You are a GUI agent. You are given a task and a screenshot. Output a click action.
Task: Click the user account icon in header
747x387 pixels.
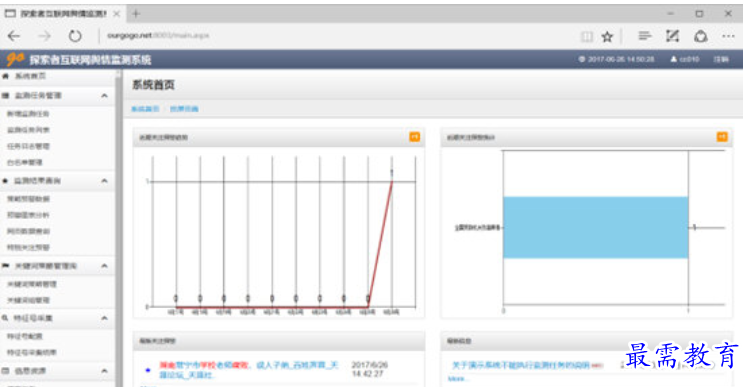coord(674,60)
